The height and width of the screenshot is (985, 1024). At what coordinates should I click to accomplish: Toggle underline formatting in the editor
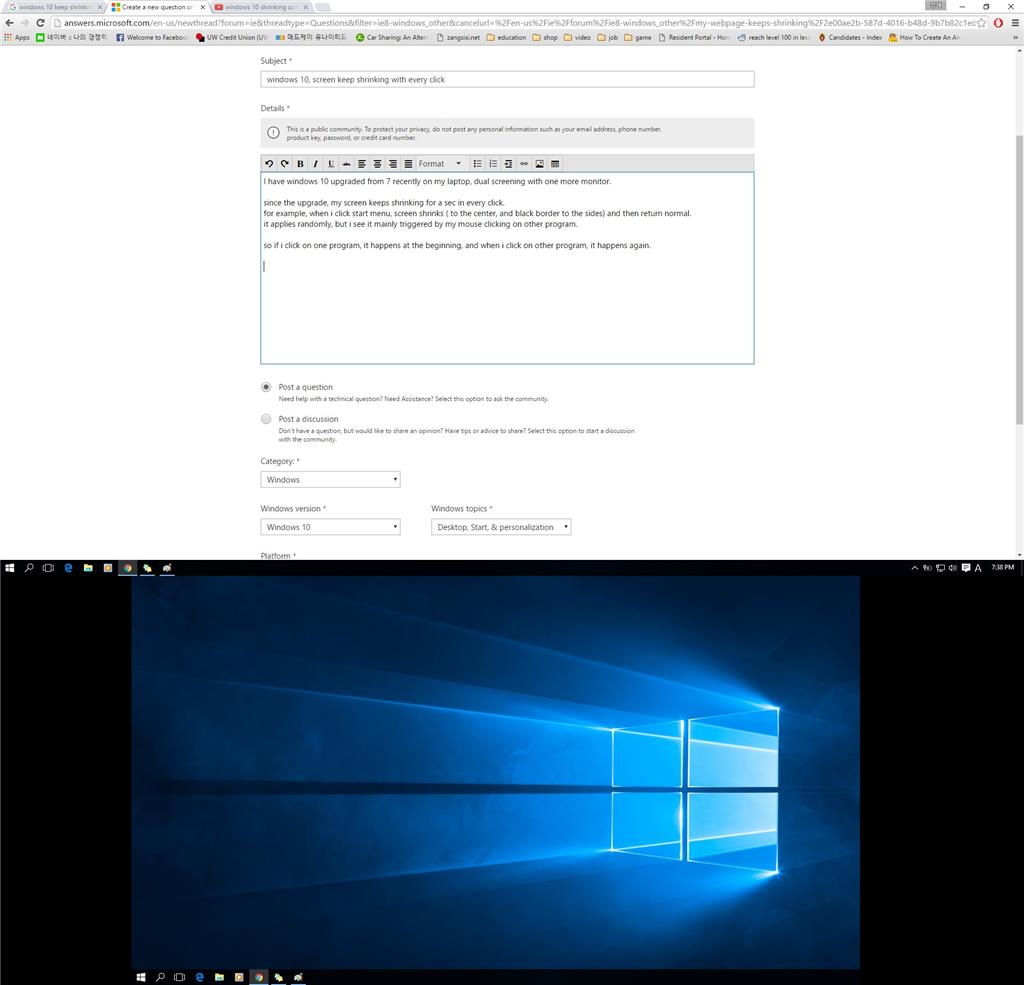[331, 164]
